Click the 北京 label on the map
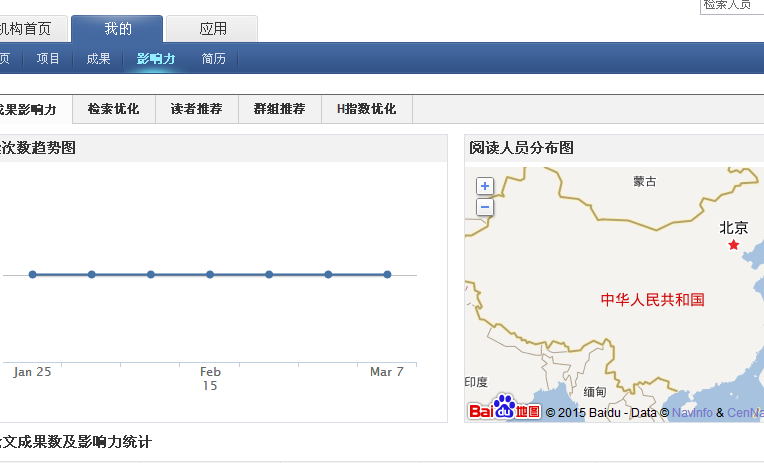 [733, 228]
